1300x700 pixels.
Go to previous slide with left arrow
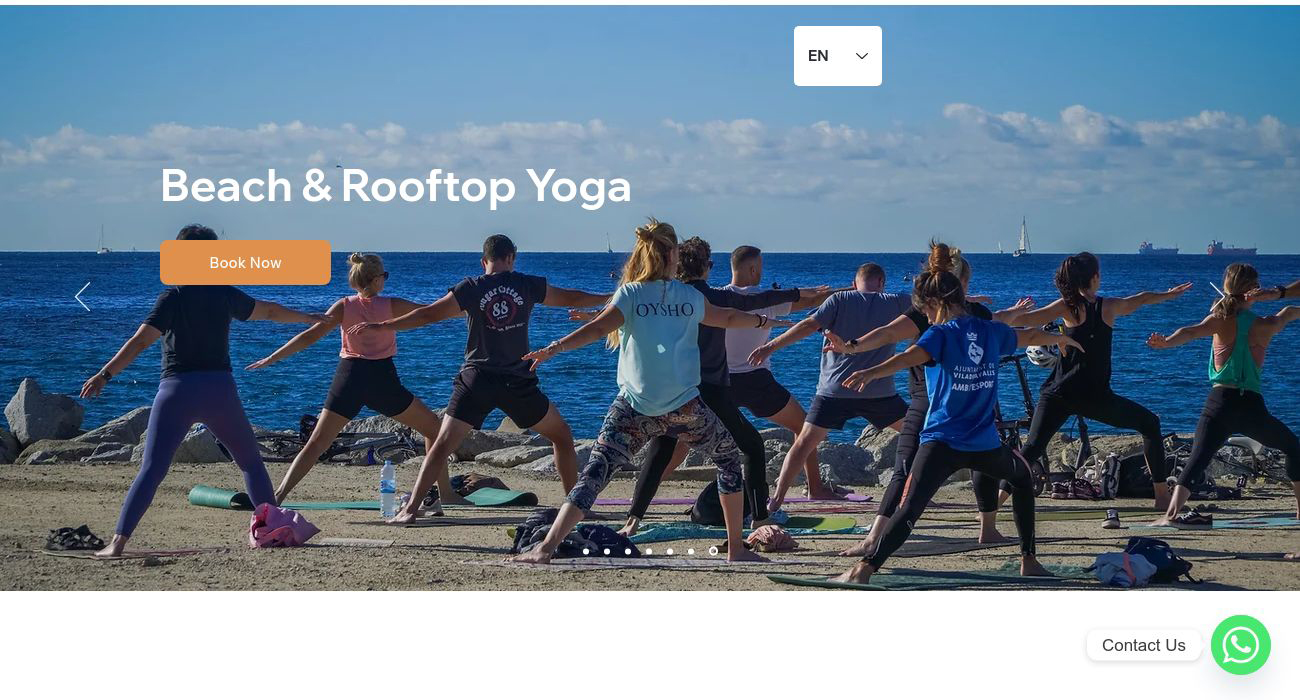82,296
